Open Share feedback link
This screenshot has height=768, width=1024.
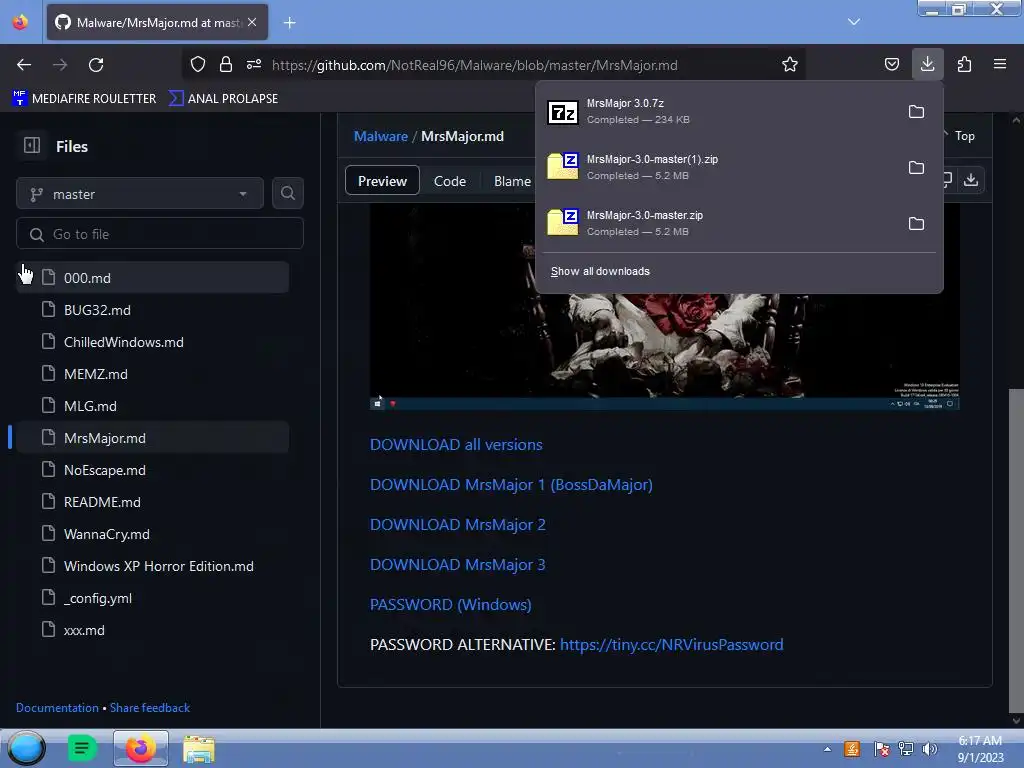click(x=150, y=707)
